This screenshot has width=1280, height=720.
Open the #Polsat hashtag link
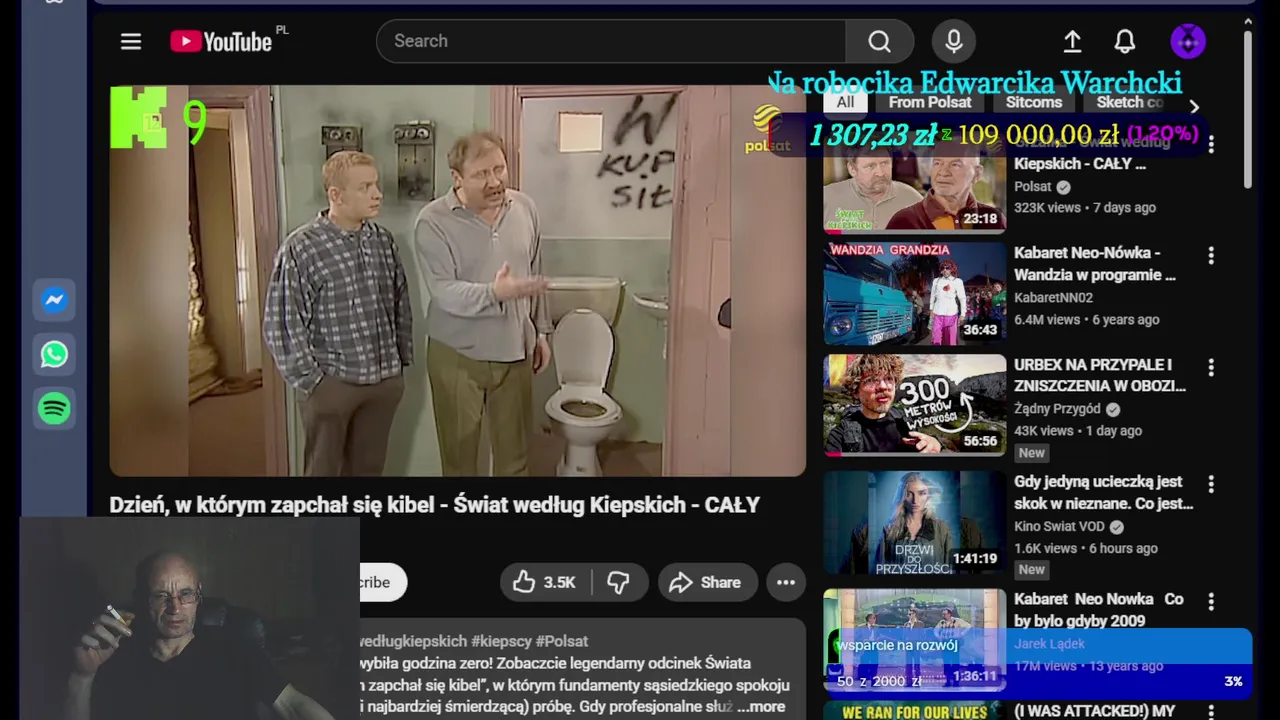coord(562,641)
